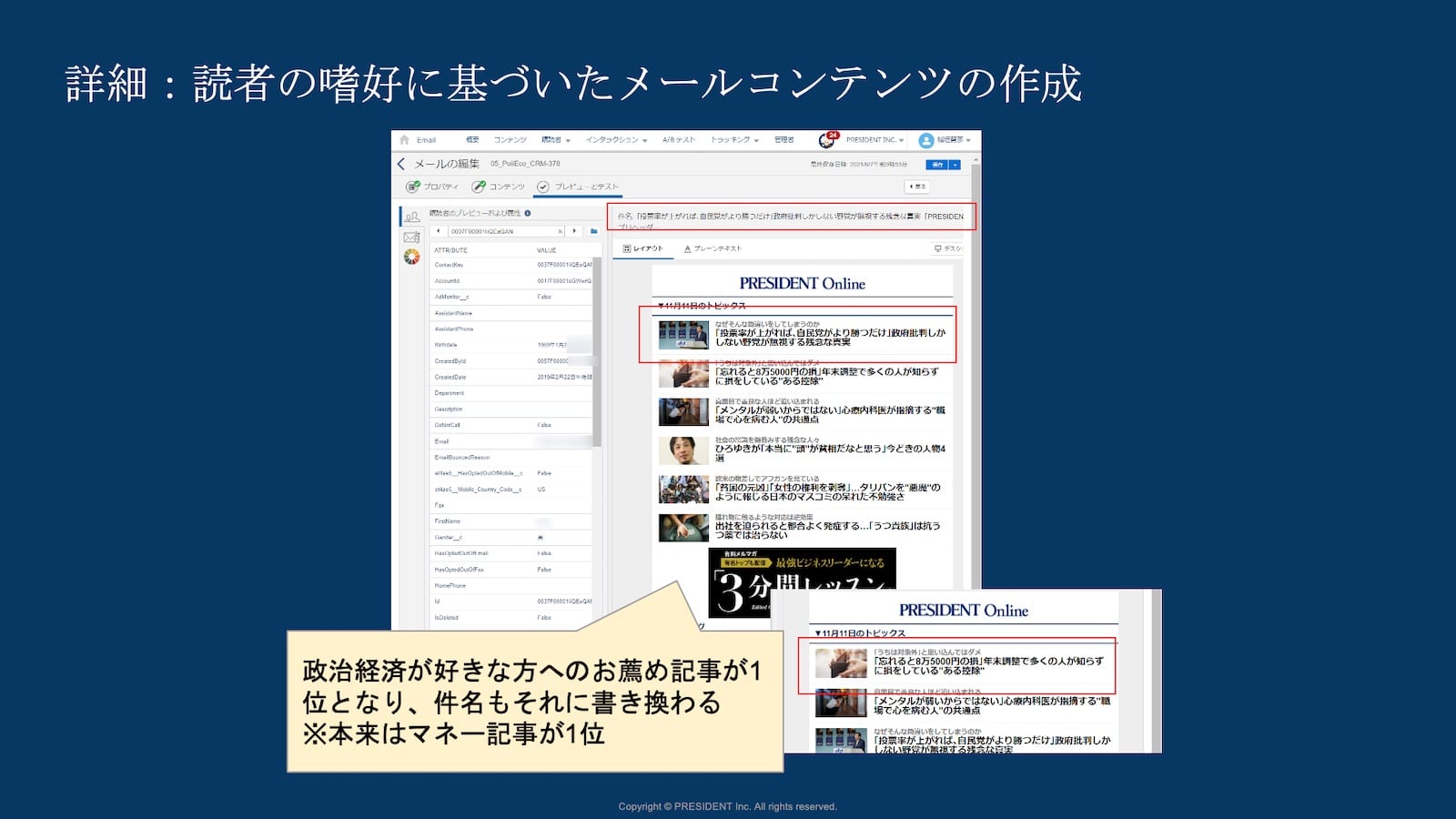
Task: Select the envelope test-send icon in the sidebar
Action: tap(411, 237)
